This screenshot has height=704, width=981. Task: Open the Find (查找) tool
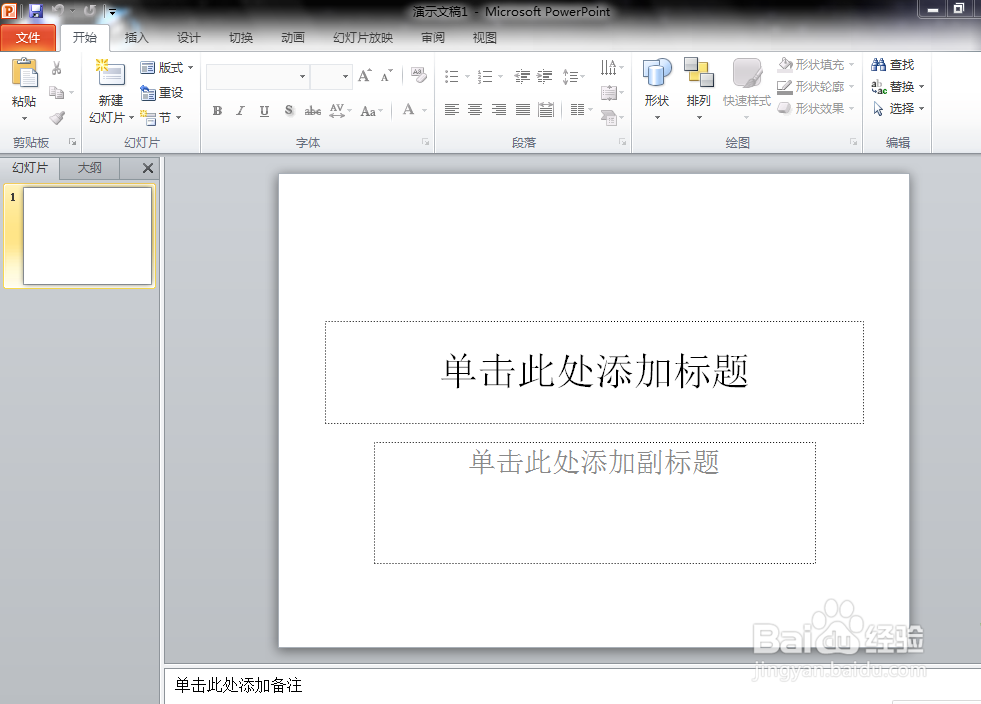(x=897, y=63)
